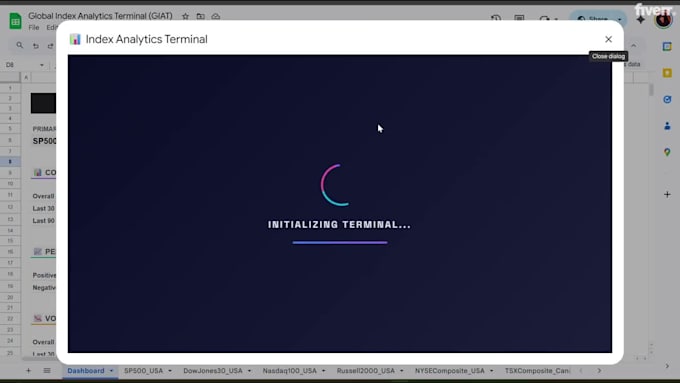The width and height of the screenshot is (680, 383).
Task: Click the Name box cell reference field
Action: pyautogui.click(x=22, y=65)
